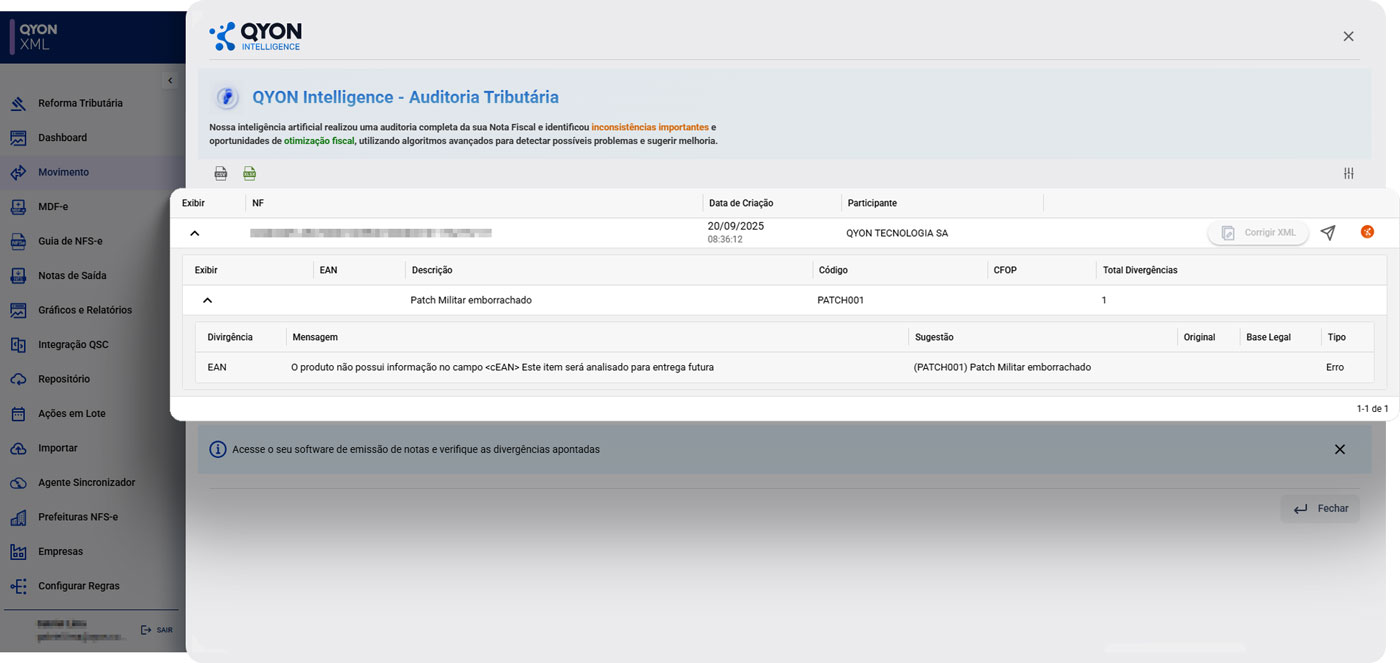Open Gráficos e Relatórios menu
This screenshot has height=663, width=1400.
(84, 310)
